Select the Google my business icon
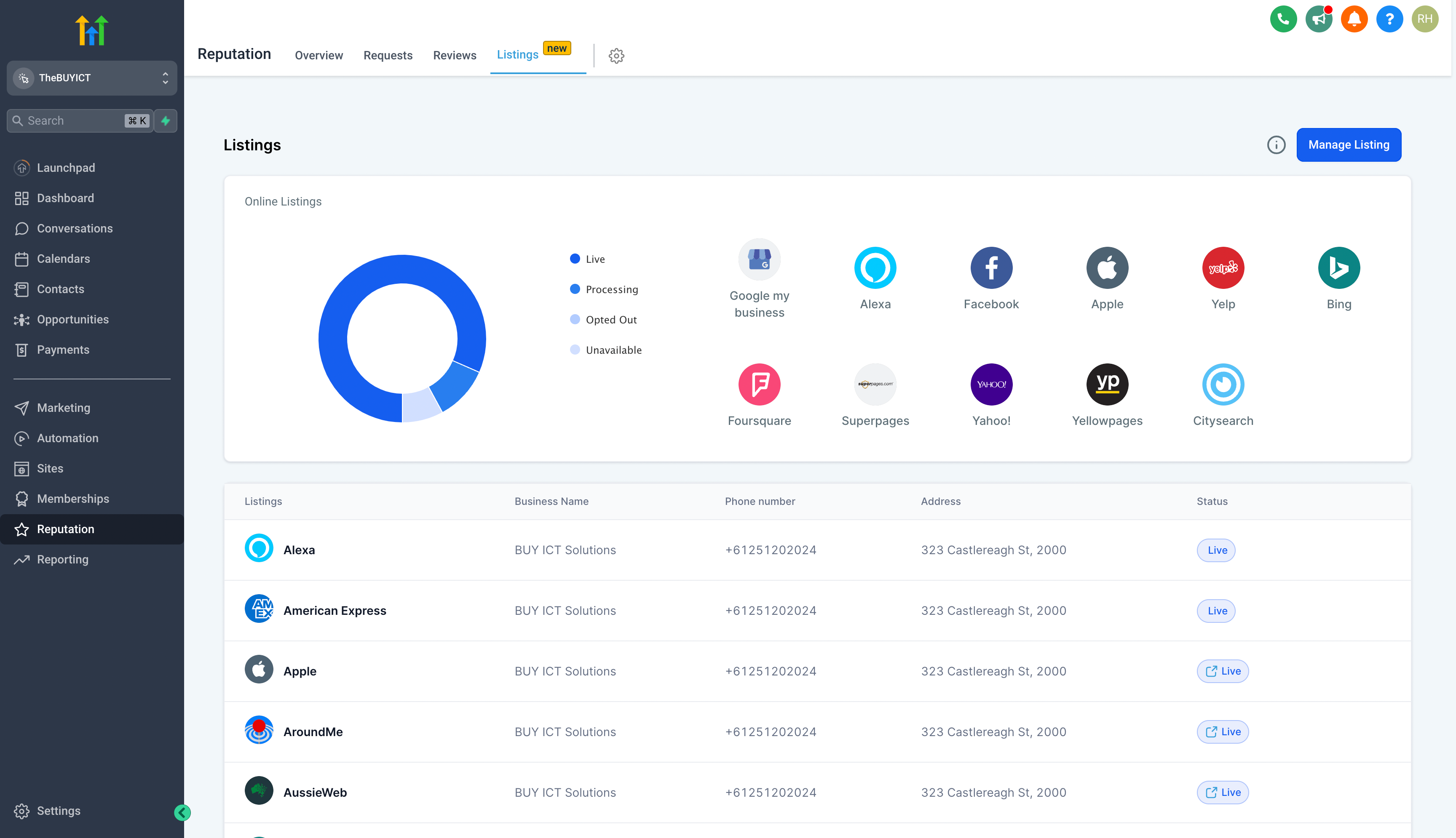1456x838 pixels. [759, 259]
